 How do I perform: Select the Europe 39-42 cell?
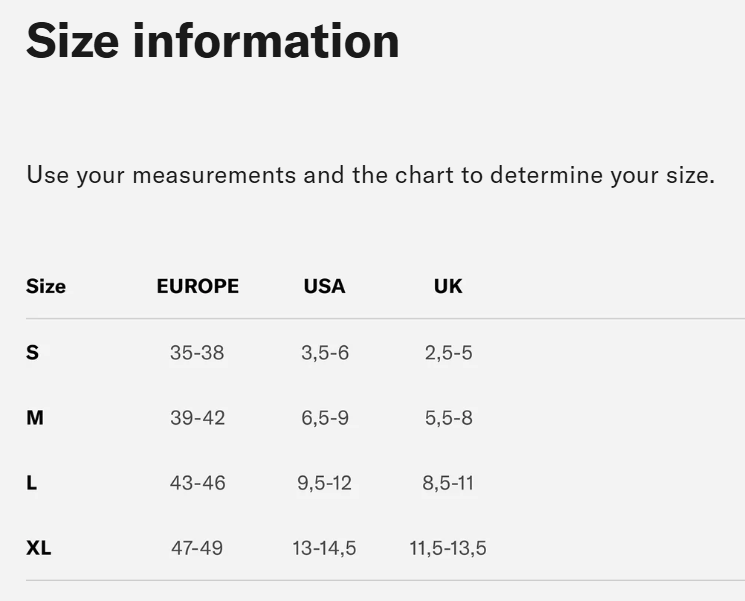point(197,417)
